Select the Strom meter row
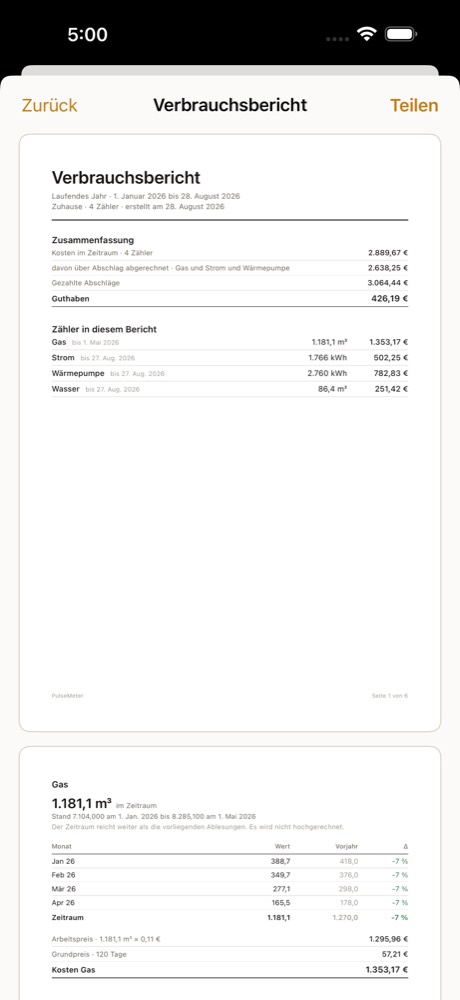 (230, 358)
